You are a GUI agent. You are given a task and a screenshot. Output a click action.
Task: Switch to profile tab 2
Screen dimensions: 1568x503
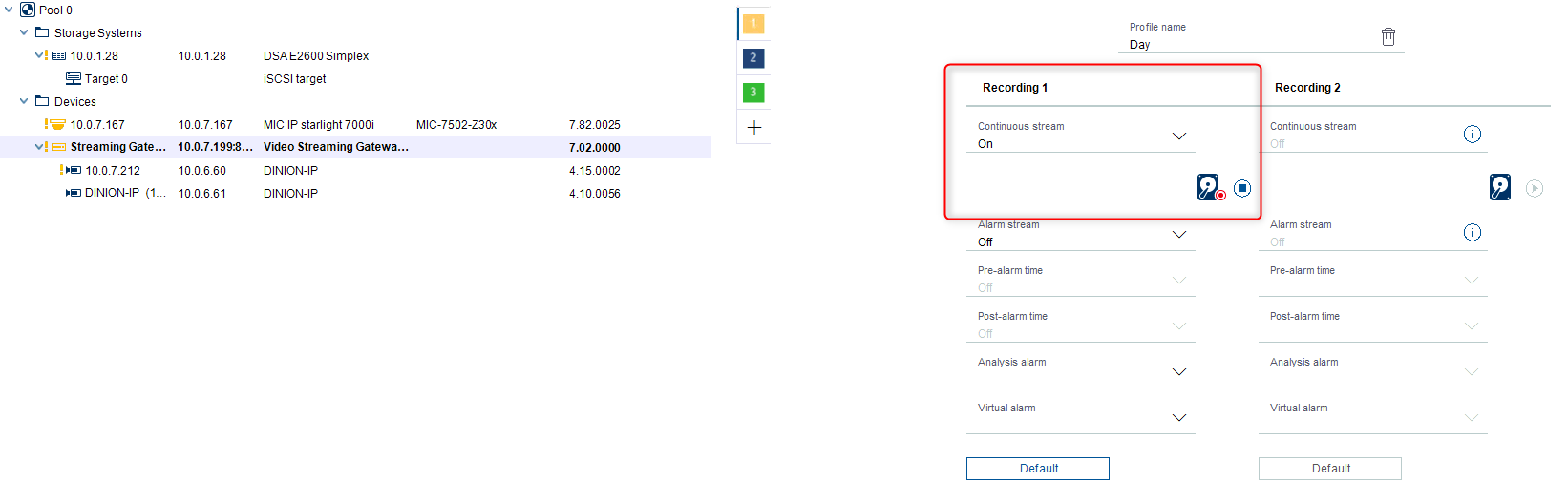(753, 58)
